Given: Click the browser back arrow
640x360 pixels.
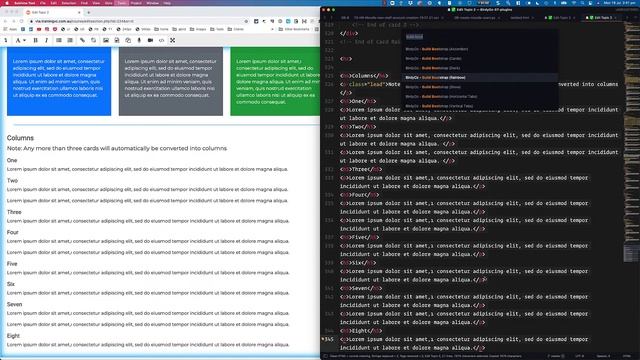Looking at the screenshot, I should [5, 21].
